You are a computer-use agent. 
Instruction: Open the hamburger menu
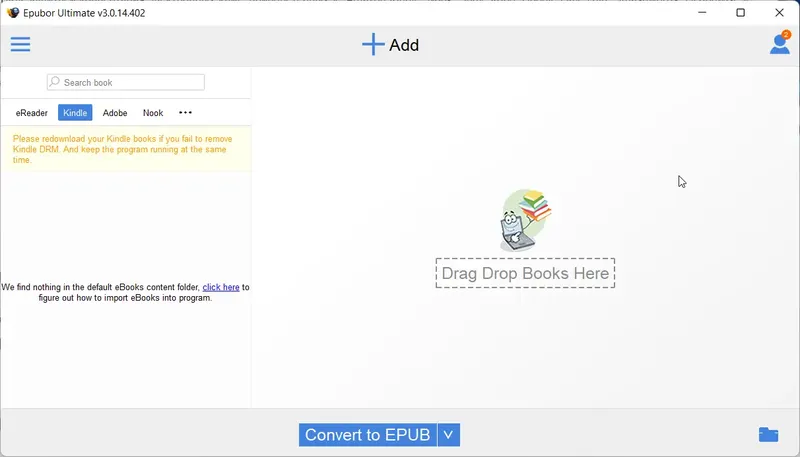point(20,44)
